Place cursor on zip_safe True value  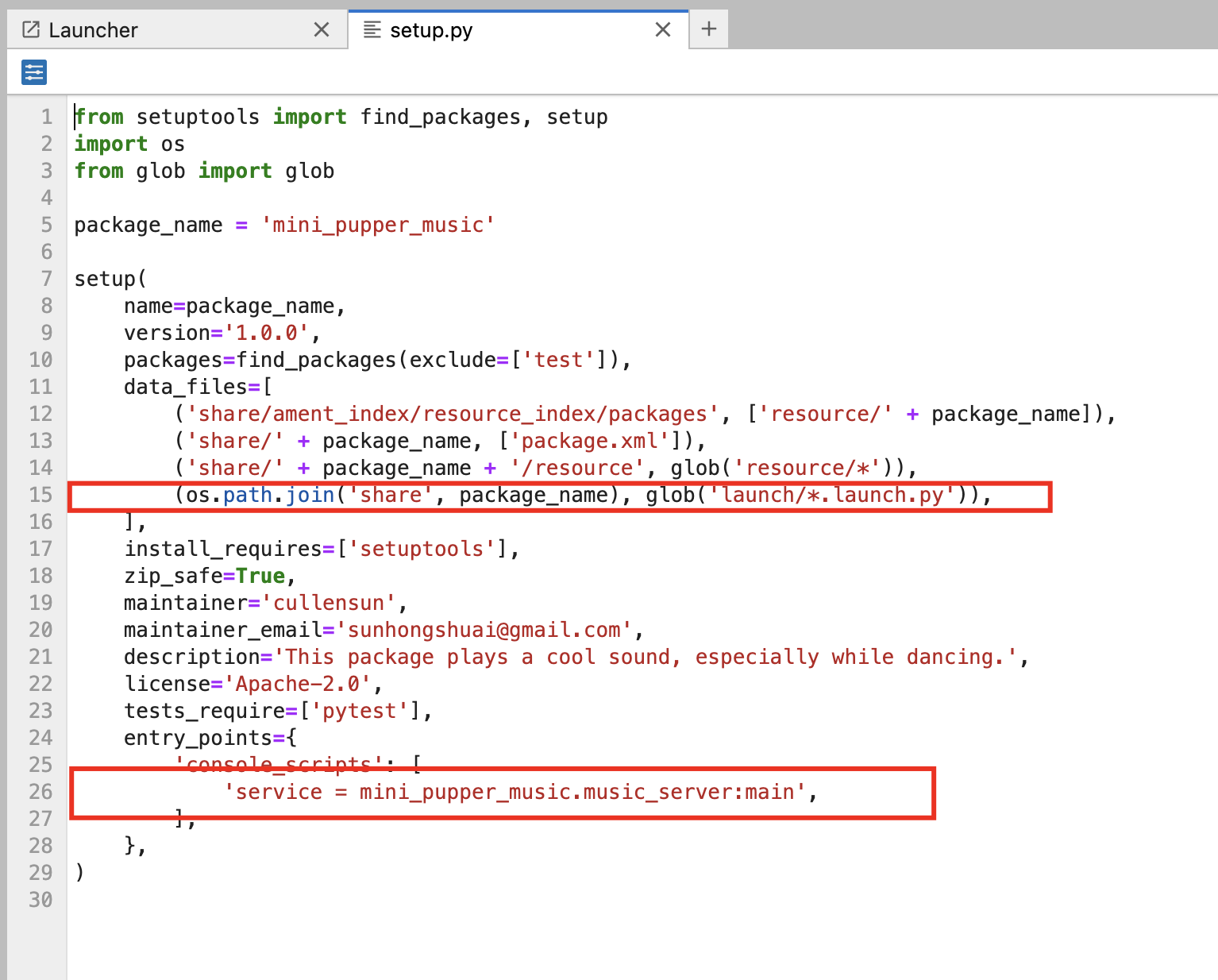click(260, 576)
